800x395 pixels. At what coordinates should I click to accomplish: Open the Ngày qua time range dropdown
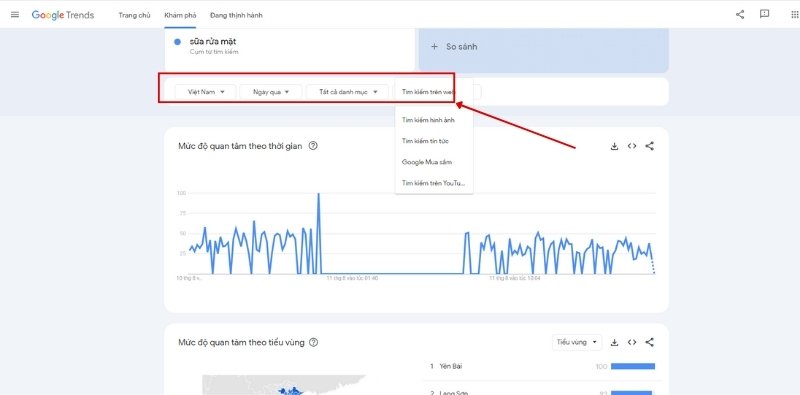click(x=271, y=92)
